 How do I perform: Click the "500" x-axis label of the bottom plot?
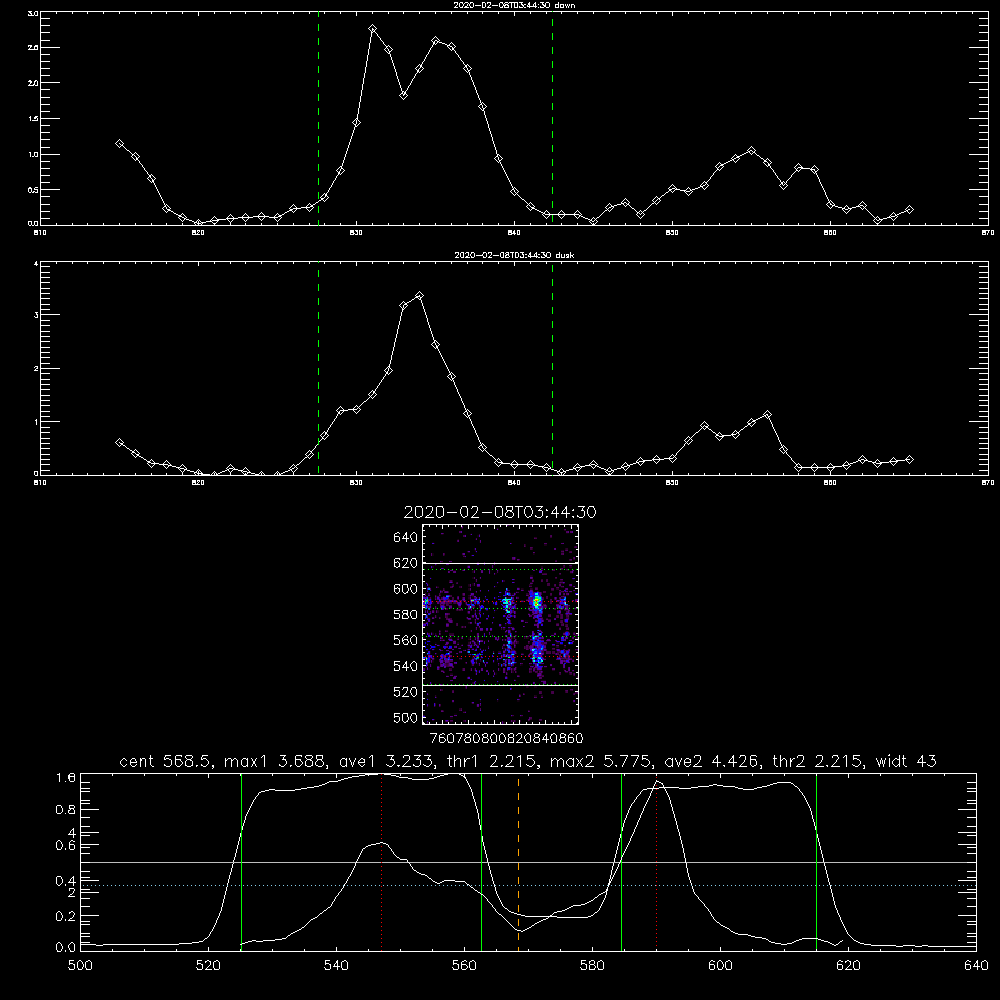(80, 966)
